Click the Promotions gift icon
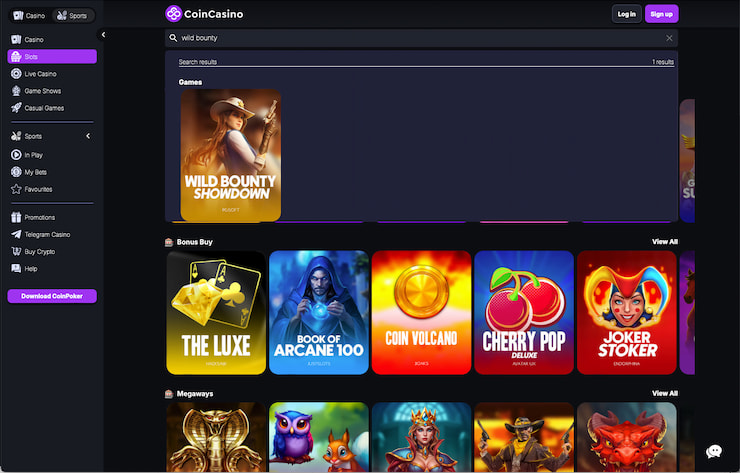This screenshot has width=740, height=473. point(16,217)
